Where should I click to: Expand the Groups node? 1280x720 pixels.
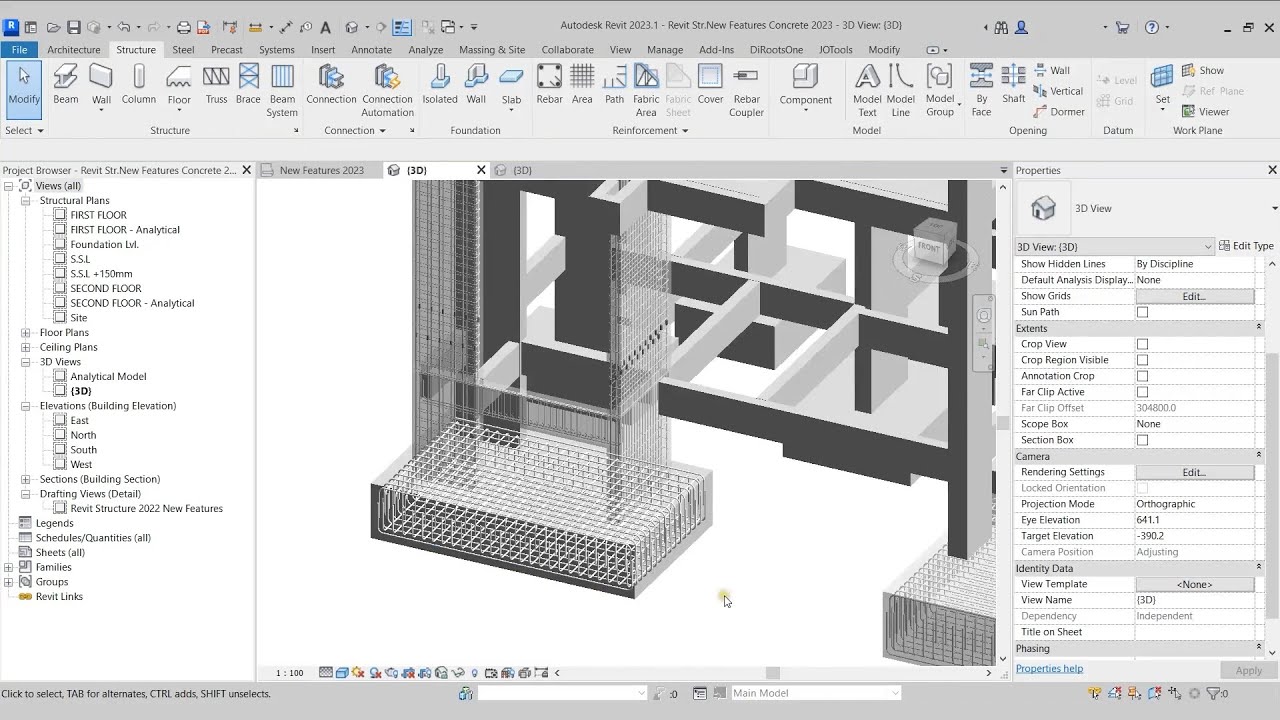(8, 582)
